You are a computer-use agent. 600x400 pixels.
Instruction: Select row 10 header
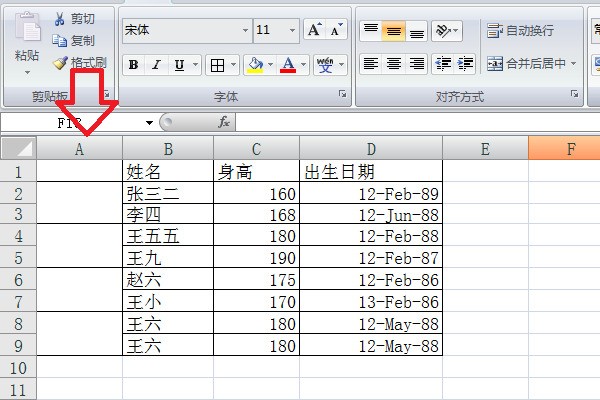click(18, 367)
